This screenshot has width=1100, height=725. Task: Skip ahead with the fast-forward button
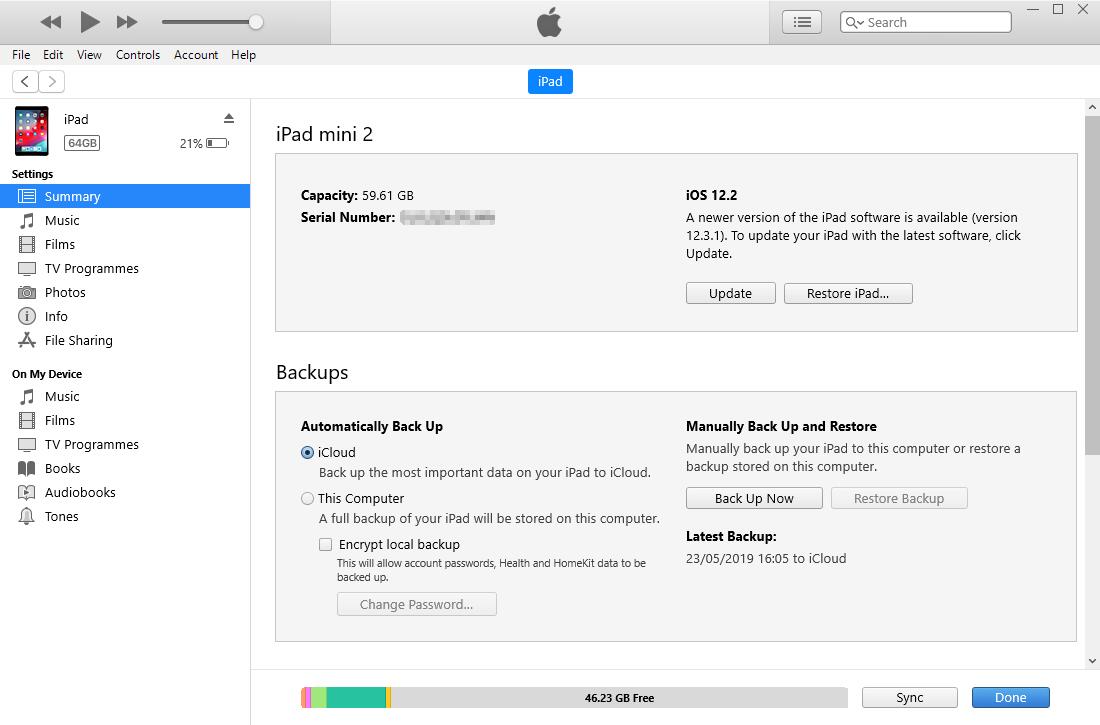tap(127, 22)
